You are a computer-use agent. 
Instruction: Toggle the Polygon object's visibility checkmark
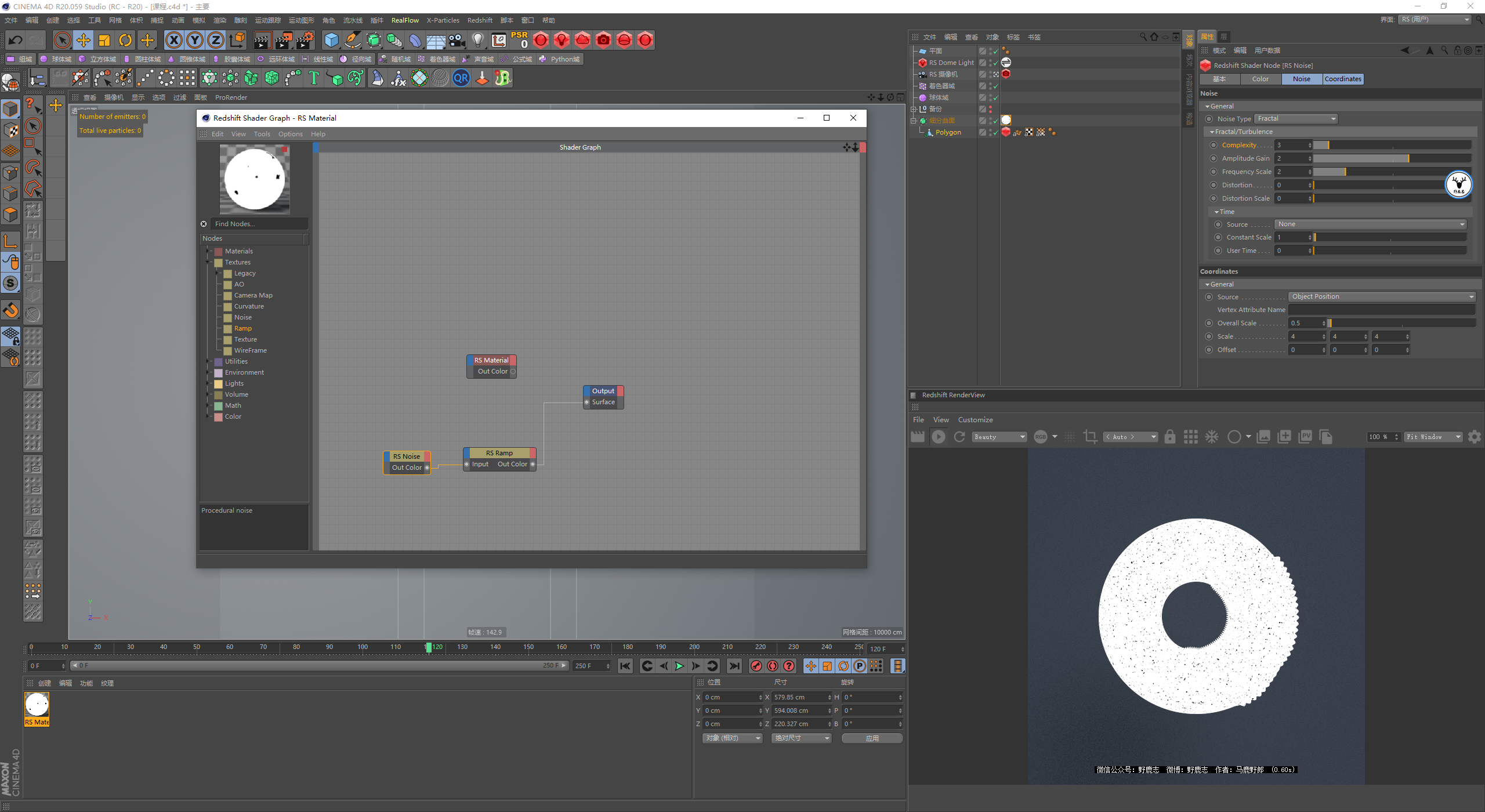click(995, 133)
